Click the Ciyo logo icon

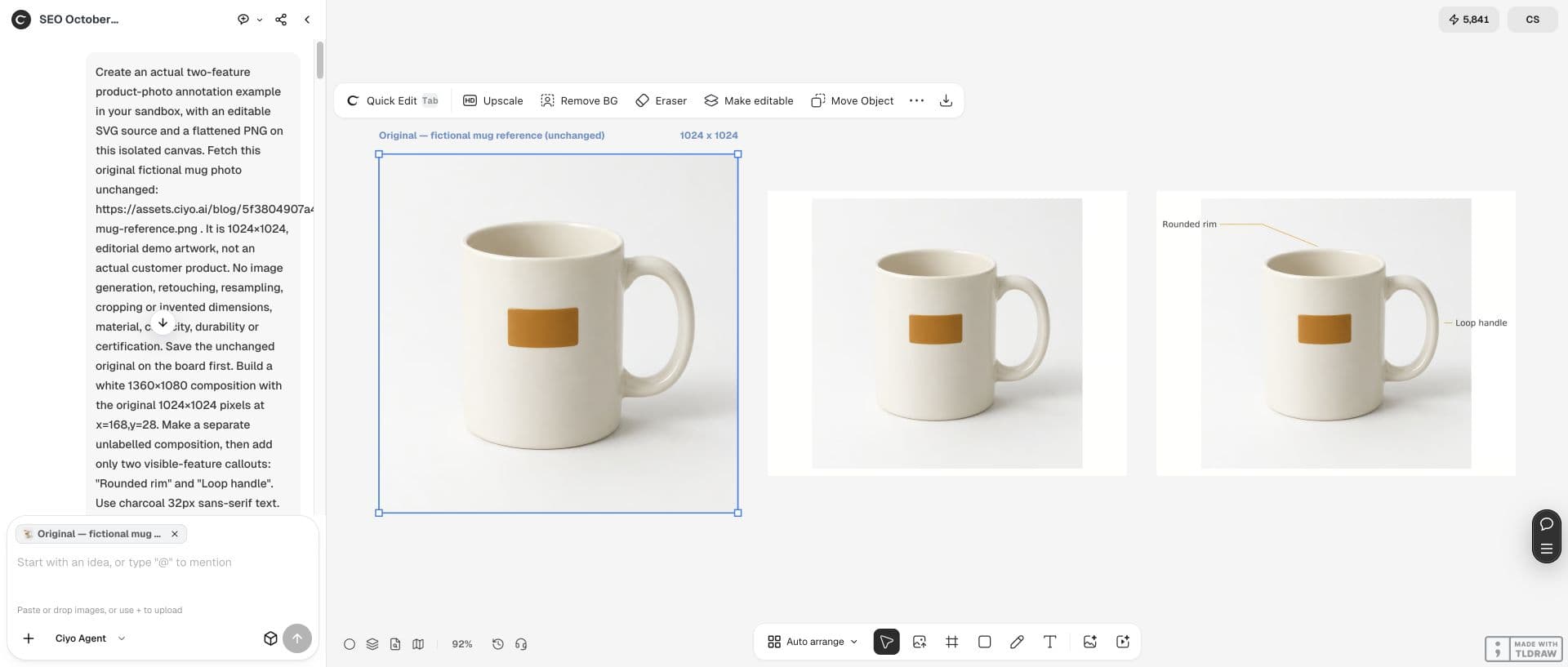tap(20, 20)
